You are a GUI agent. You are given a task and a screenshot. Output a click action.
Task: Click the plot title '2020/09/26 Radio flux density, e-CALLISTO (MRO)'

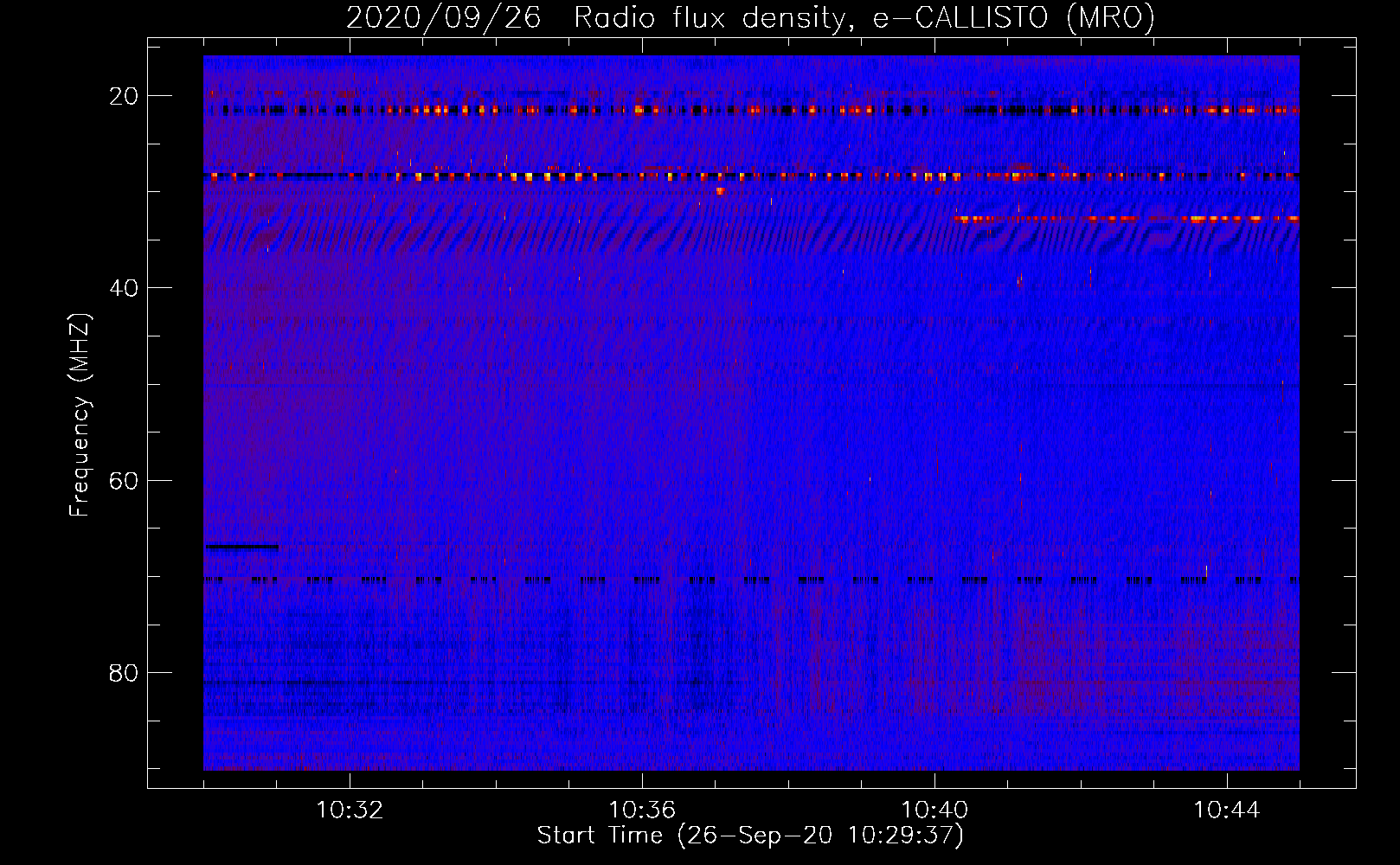(x=750, y=17)
